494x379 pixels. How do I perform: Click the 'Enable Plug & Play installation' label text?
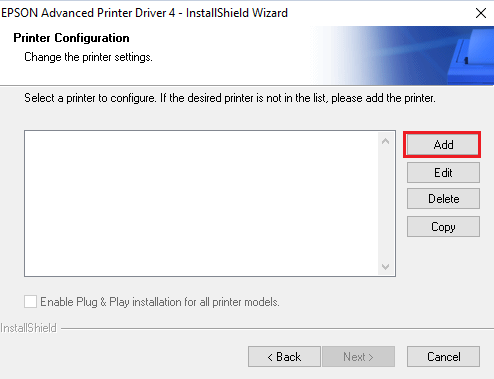point(160,302)
